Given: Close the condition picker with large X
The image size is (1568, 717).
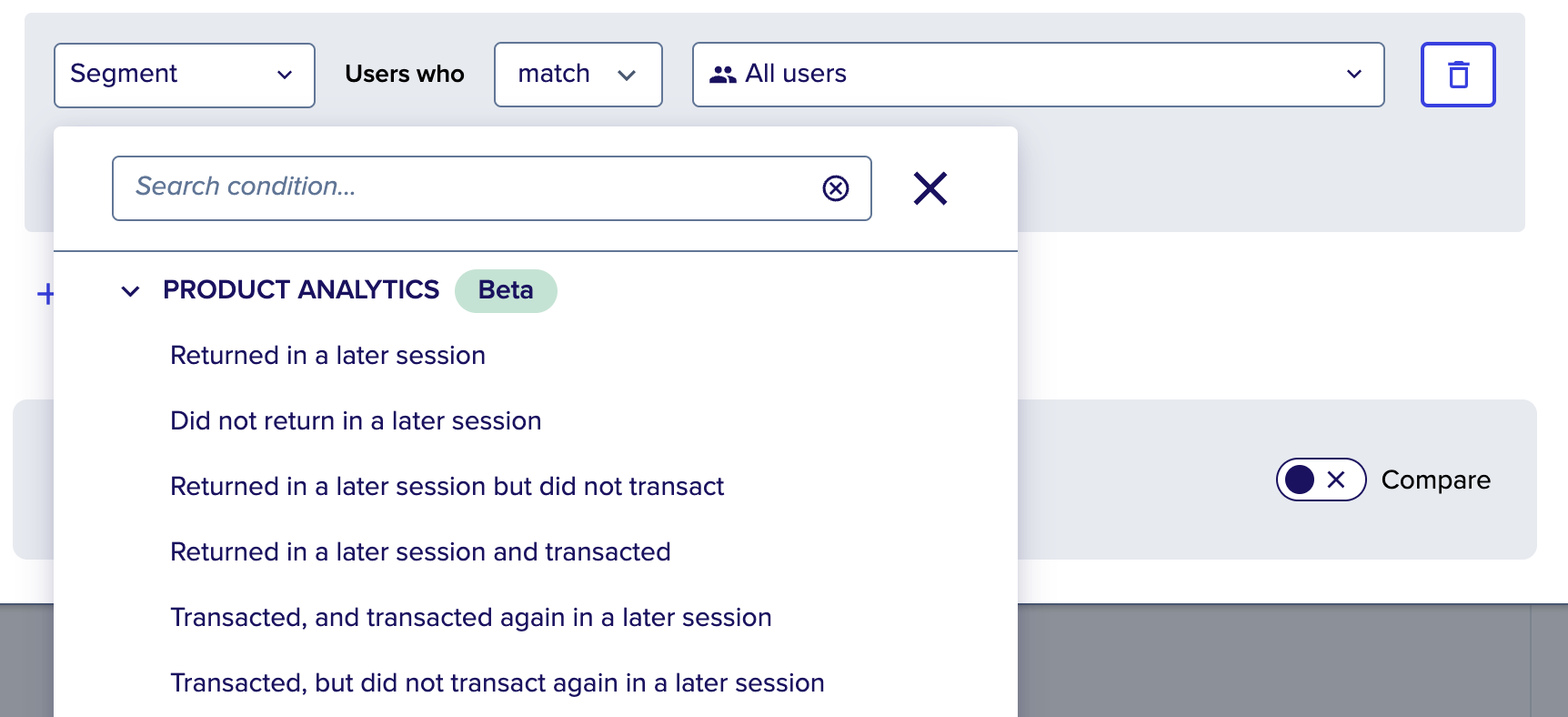Looking at the screenshot, I should (930, 188).
